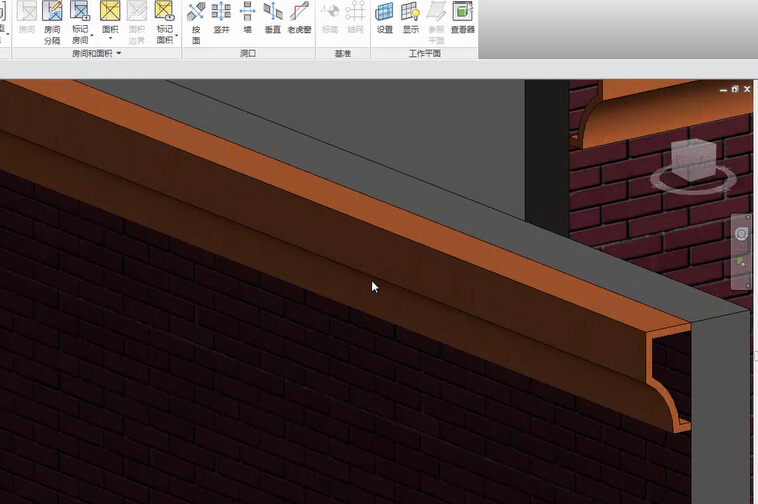Toggle work plane Show (显示) visibility
The image size is (758, 504).
(x=410, y=19)
